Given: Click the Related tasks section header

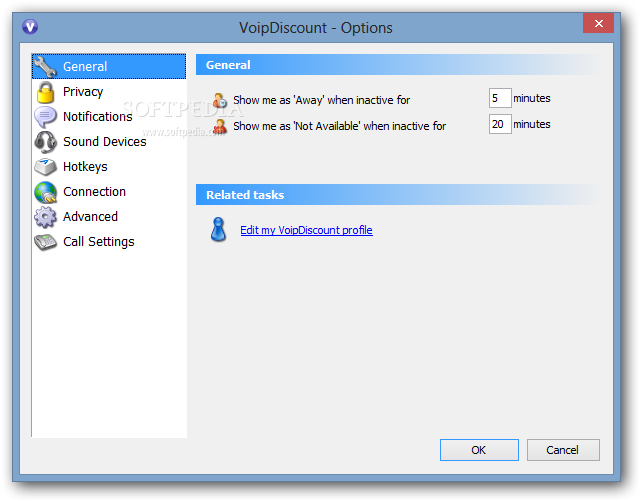Looking at the screenshot, I should click(397, 195).
